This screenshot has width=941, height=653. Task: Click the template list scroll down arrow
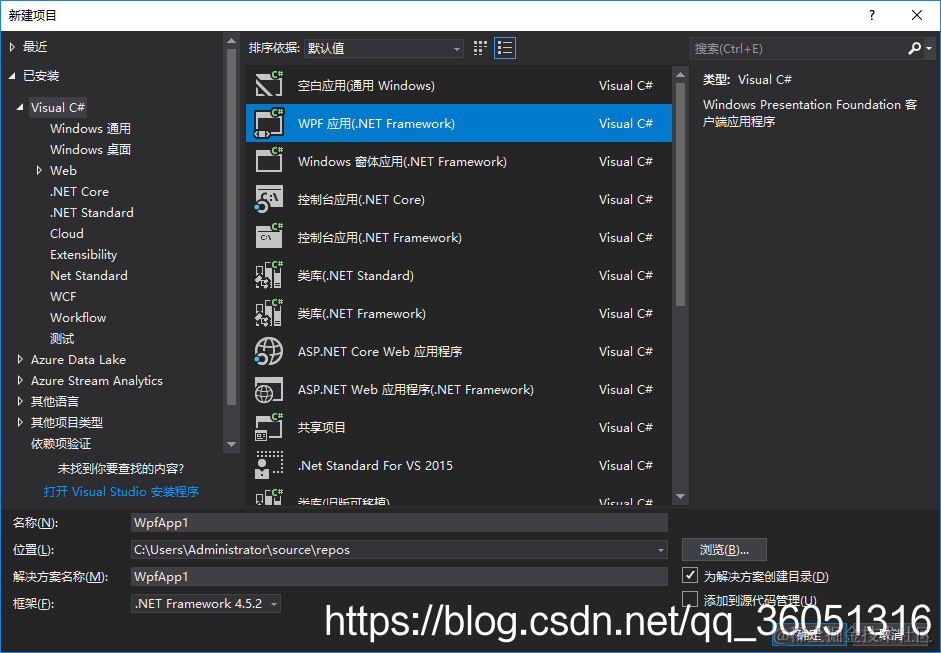(x=681, y=496)
